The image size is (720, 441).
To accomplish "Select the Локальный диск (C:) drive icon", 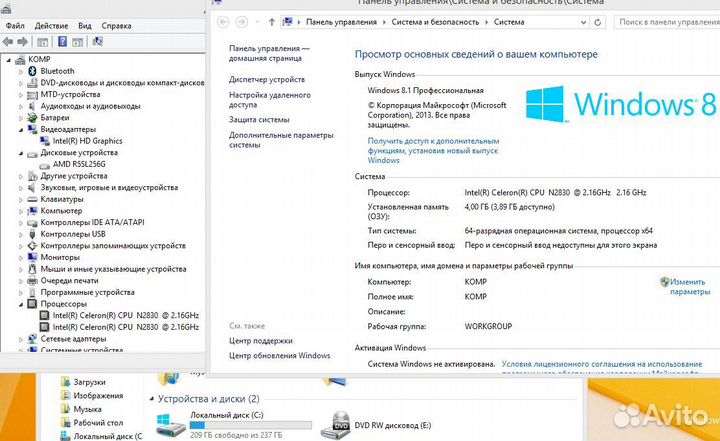I will pyautogui.click(x=171, y=425).
